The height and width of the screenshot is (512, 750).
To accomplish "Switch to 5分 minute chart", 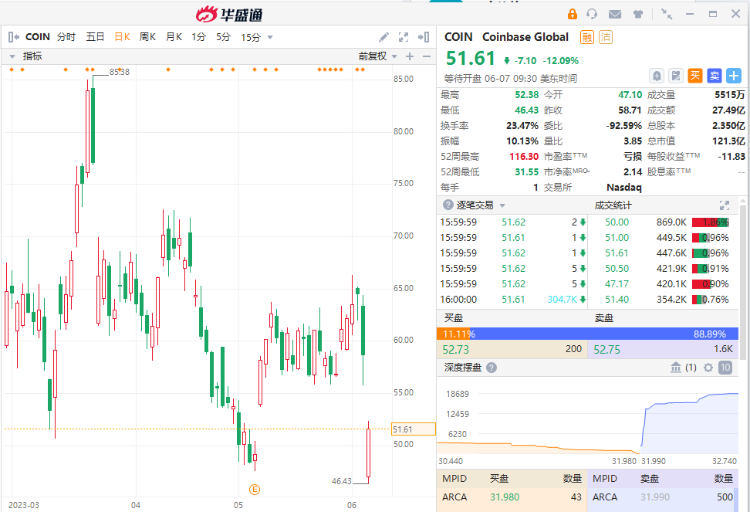I will (x=223, y=37).
